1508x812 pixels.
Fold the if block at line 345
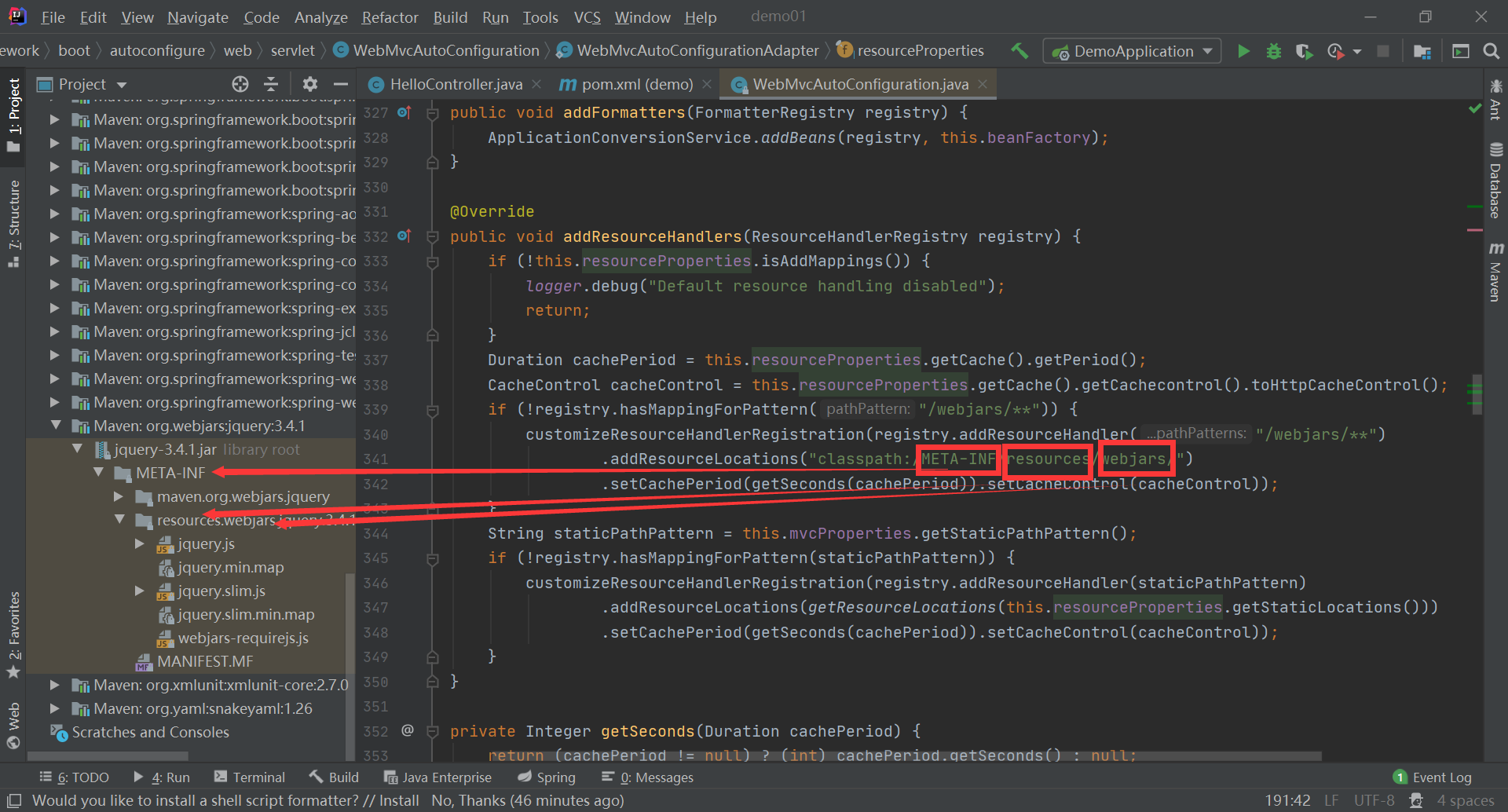click(432, 558)
